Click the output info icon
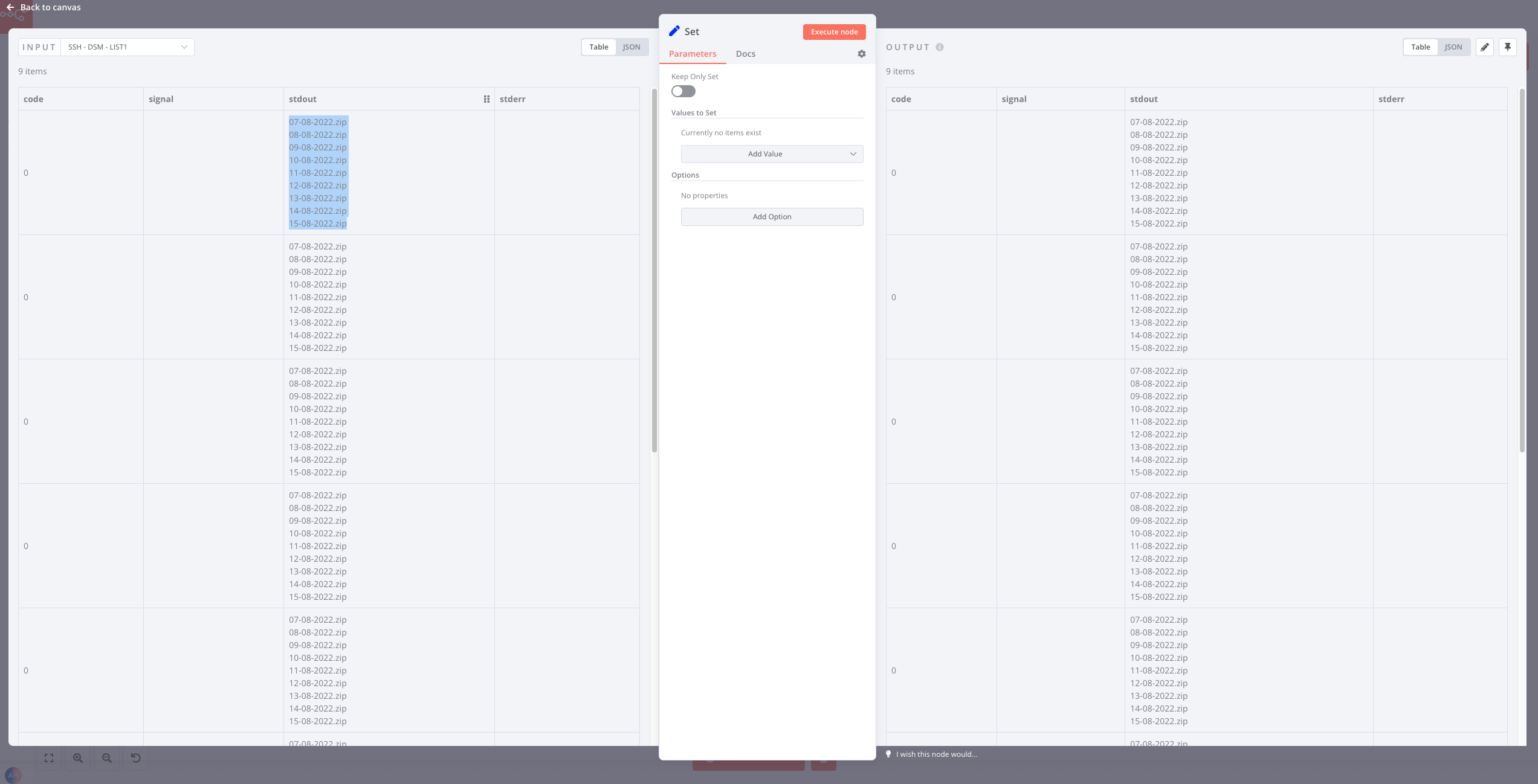The width and height of the screenshot is (1538, 784). click(940, 47)
